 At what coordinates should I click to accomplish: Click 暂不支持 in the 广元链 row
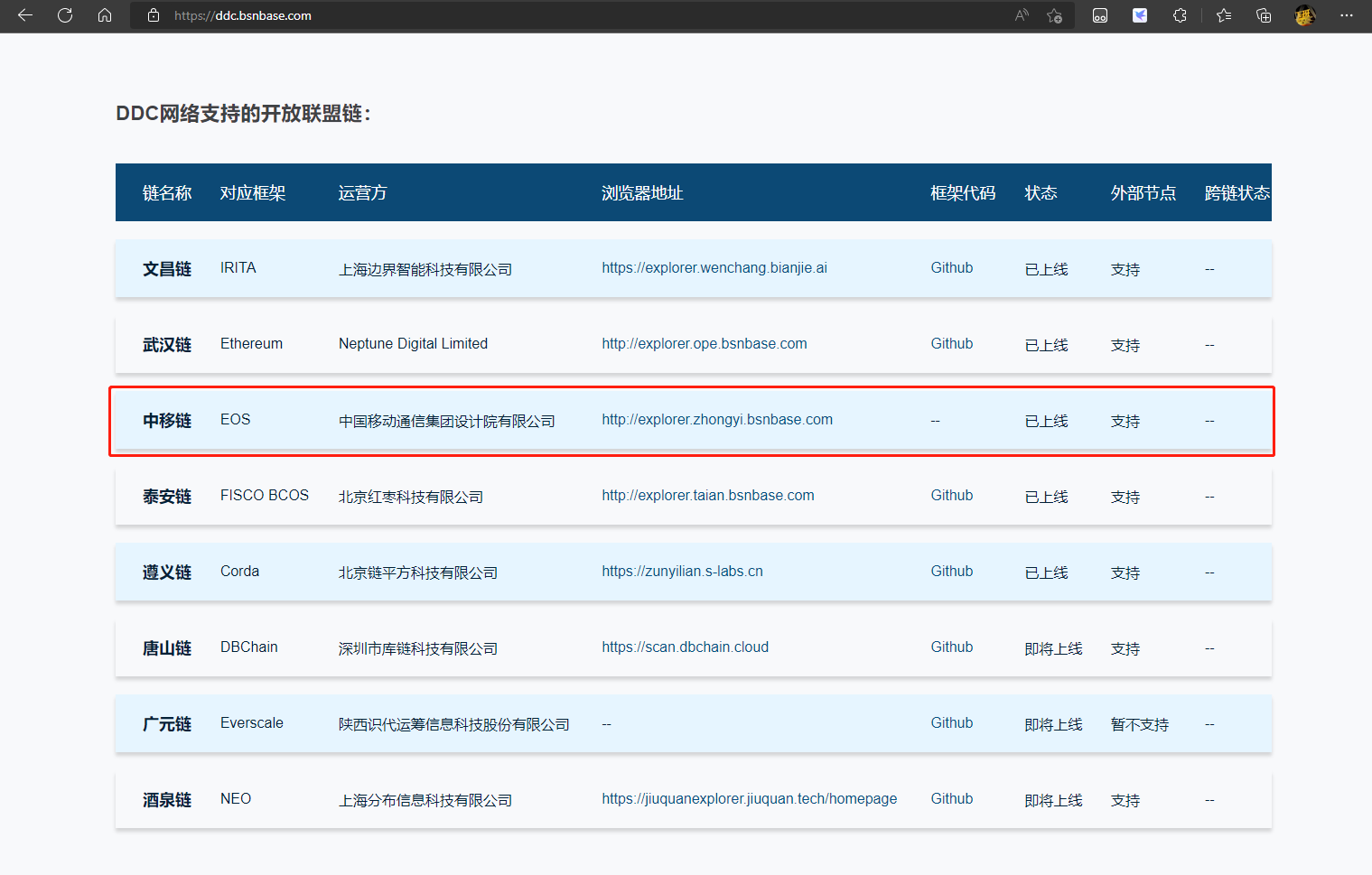click(x=1140, y=724)
